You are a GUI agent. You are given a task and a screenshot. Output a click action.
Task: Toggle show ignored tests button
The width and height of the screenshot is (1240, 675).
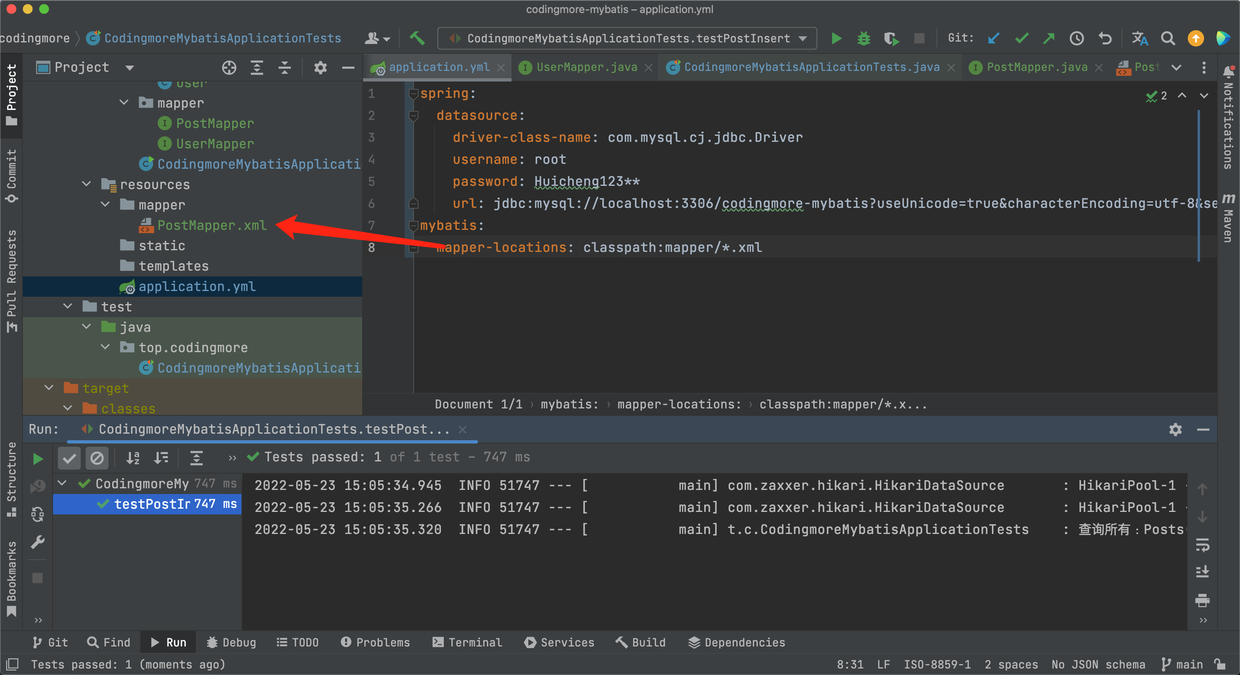pos(97,458)
